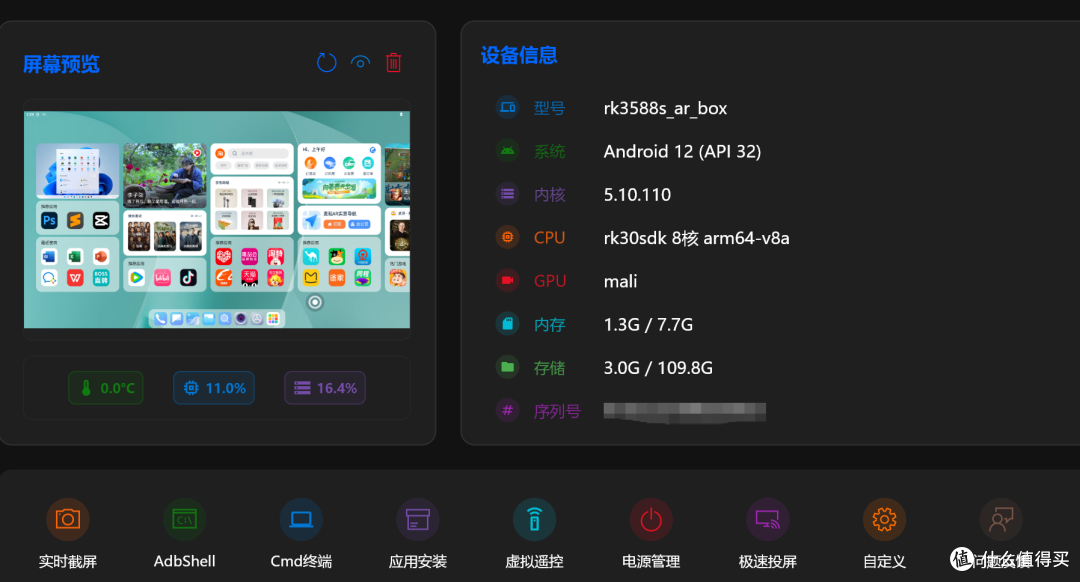Click the CPU usage 11.0% badge
Image resolution: width=1080 pixels, height=582 pixels.
coord(214,388)
